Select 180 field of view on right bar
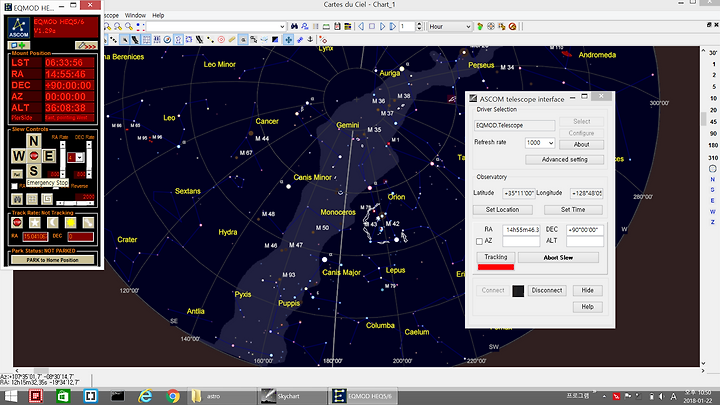The image size is (720, 405). (x=713, y=145)
